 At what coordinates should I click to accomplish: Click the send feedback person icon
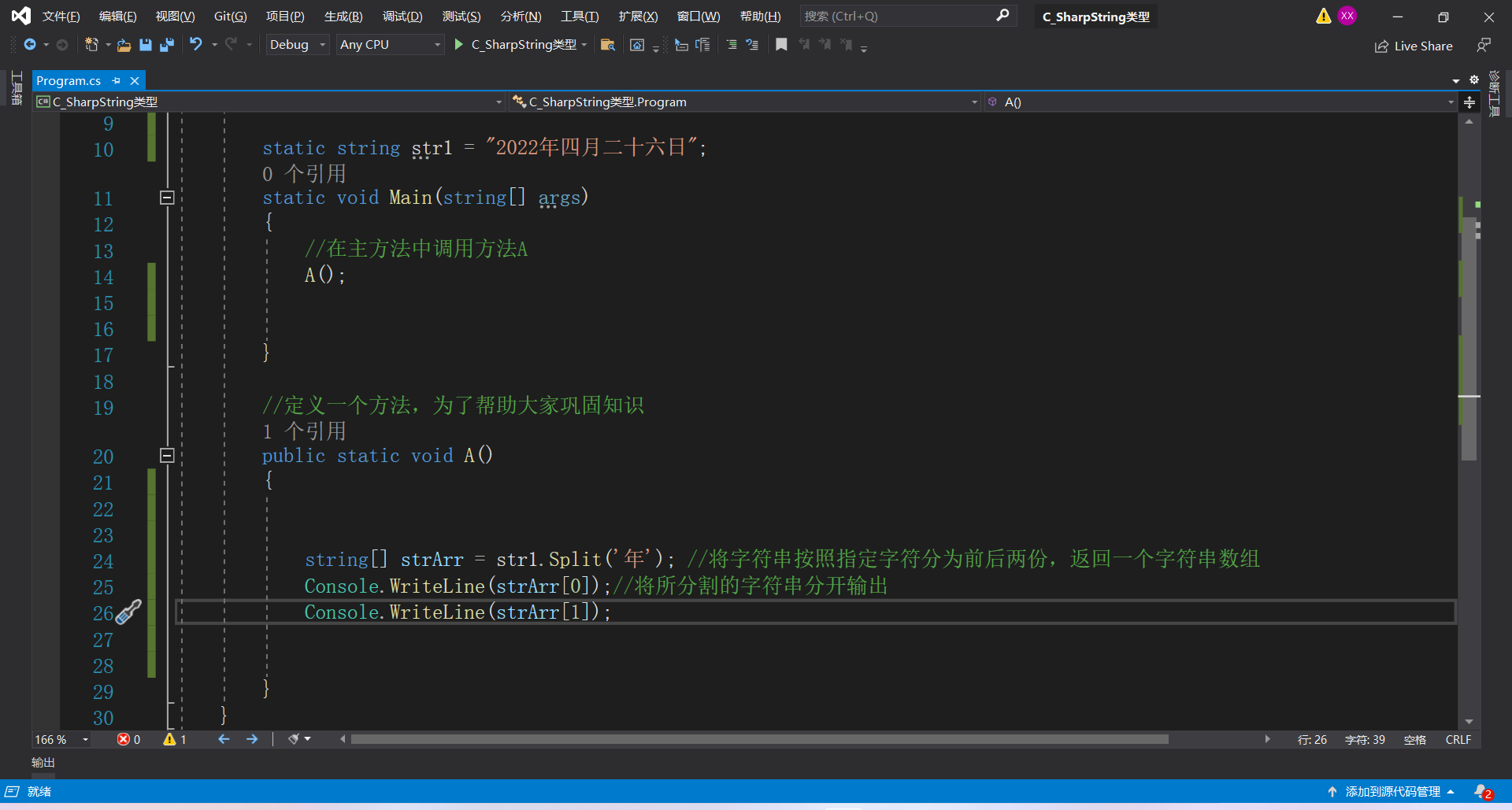1483,46
